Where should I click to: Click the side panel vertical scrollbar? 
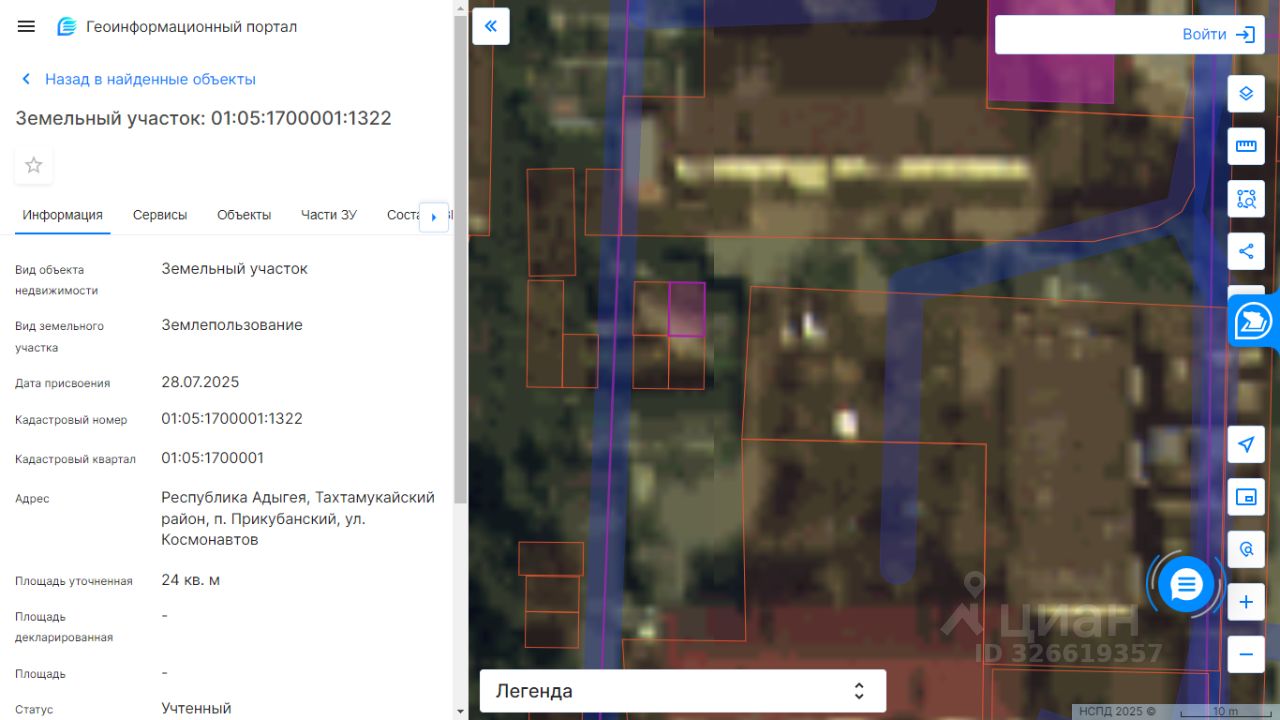click(460, 260)
